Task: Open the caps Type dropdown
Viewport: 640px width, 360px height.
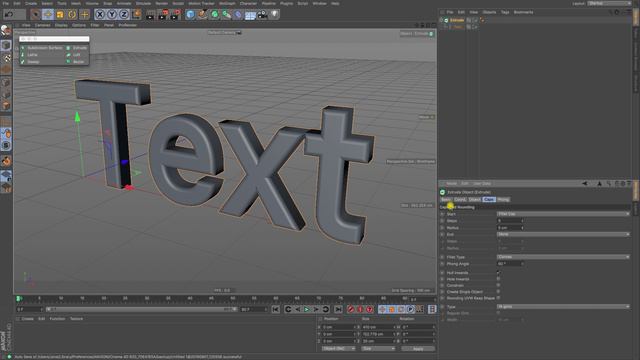Action: click(x=563, y=307)
